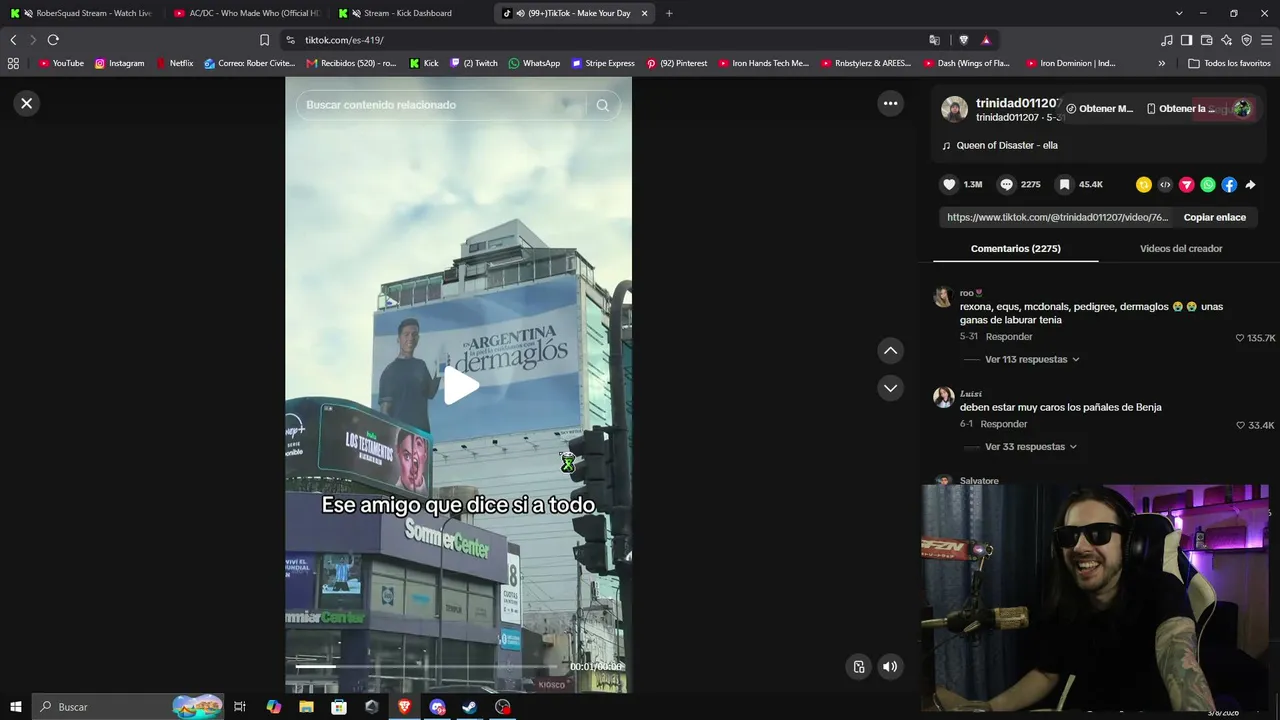The image size is (1280, 720).
Task: Reply to Luisi's comment with Responder
Action: [x=1004, y=424]
